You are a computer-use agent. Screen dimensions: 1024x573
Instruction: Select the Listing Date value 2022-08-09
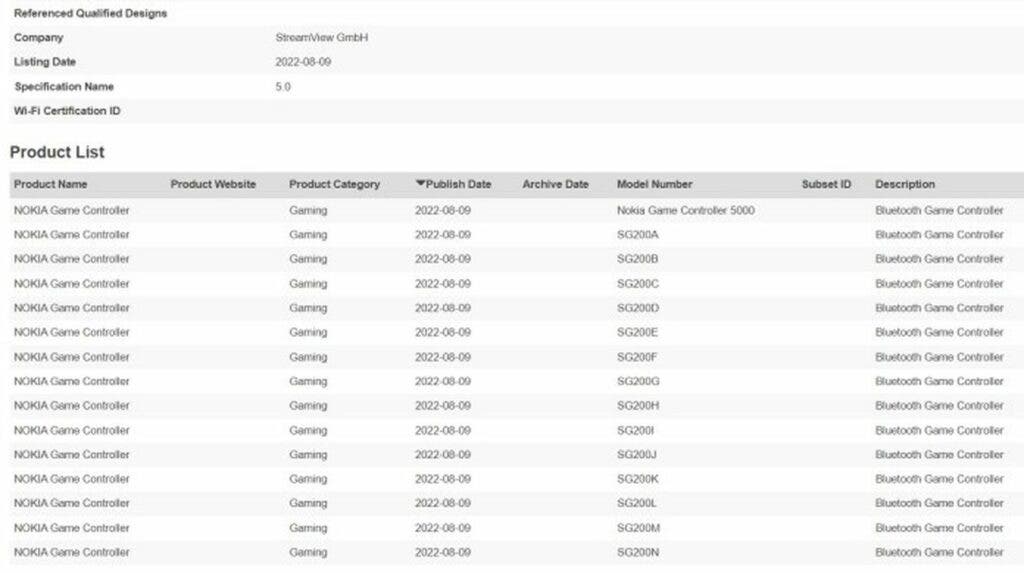pyautogui.click(x=303, y=62)
